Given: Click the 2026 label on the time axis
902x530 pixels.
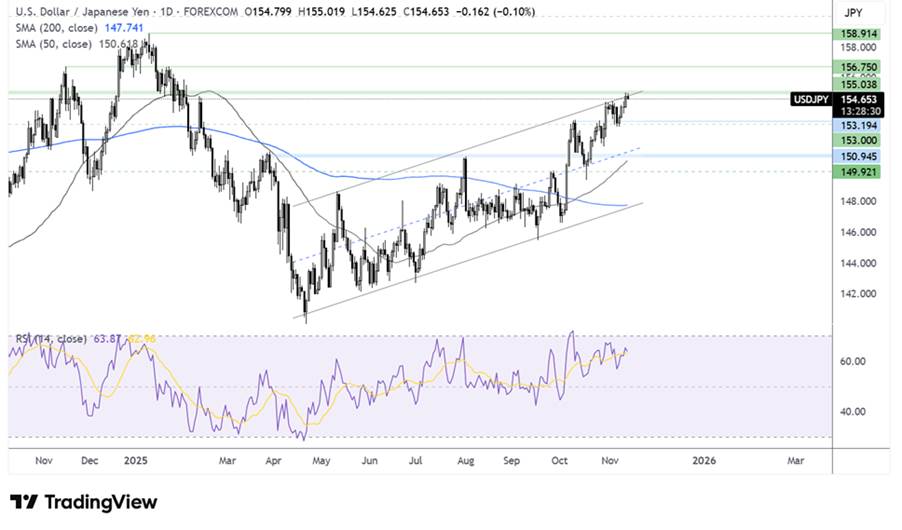Looking at the screenshot, I should tap(705, 461).
